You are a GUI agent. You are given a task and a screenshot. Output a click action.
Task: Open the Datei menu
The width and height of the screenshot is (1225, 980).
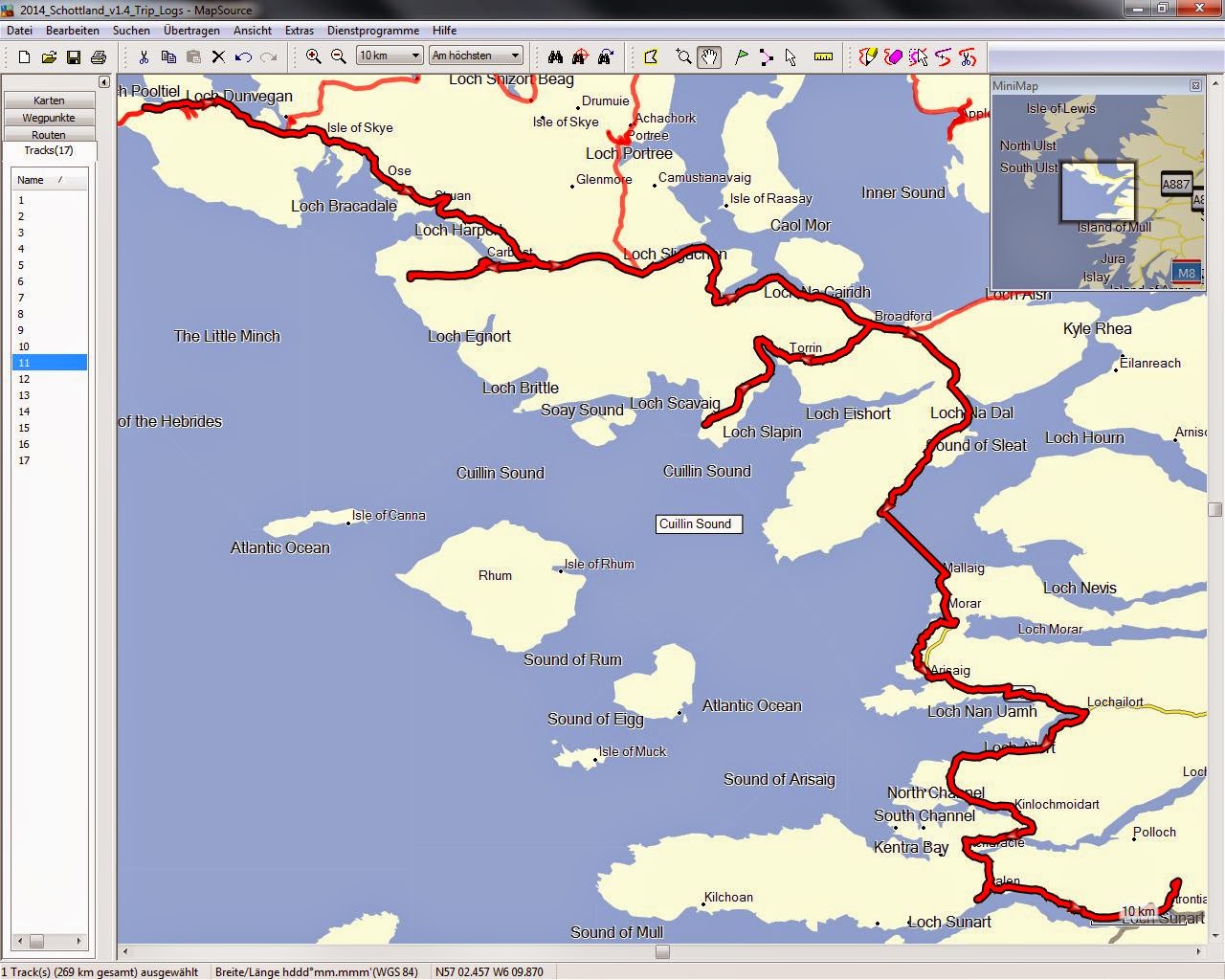click(19, 31)
